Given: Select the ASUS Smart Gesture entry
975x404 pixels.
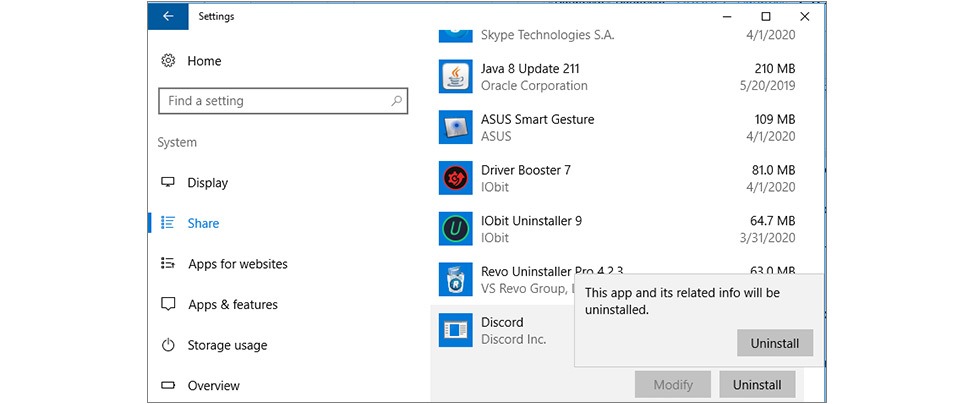Looking at the screenshot, I should click(x=617, y=127).
